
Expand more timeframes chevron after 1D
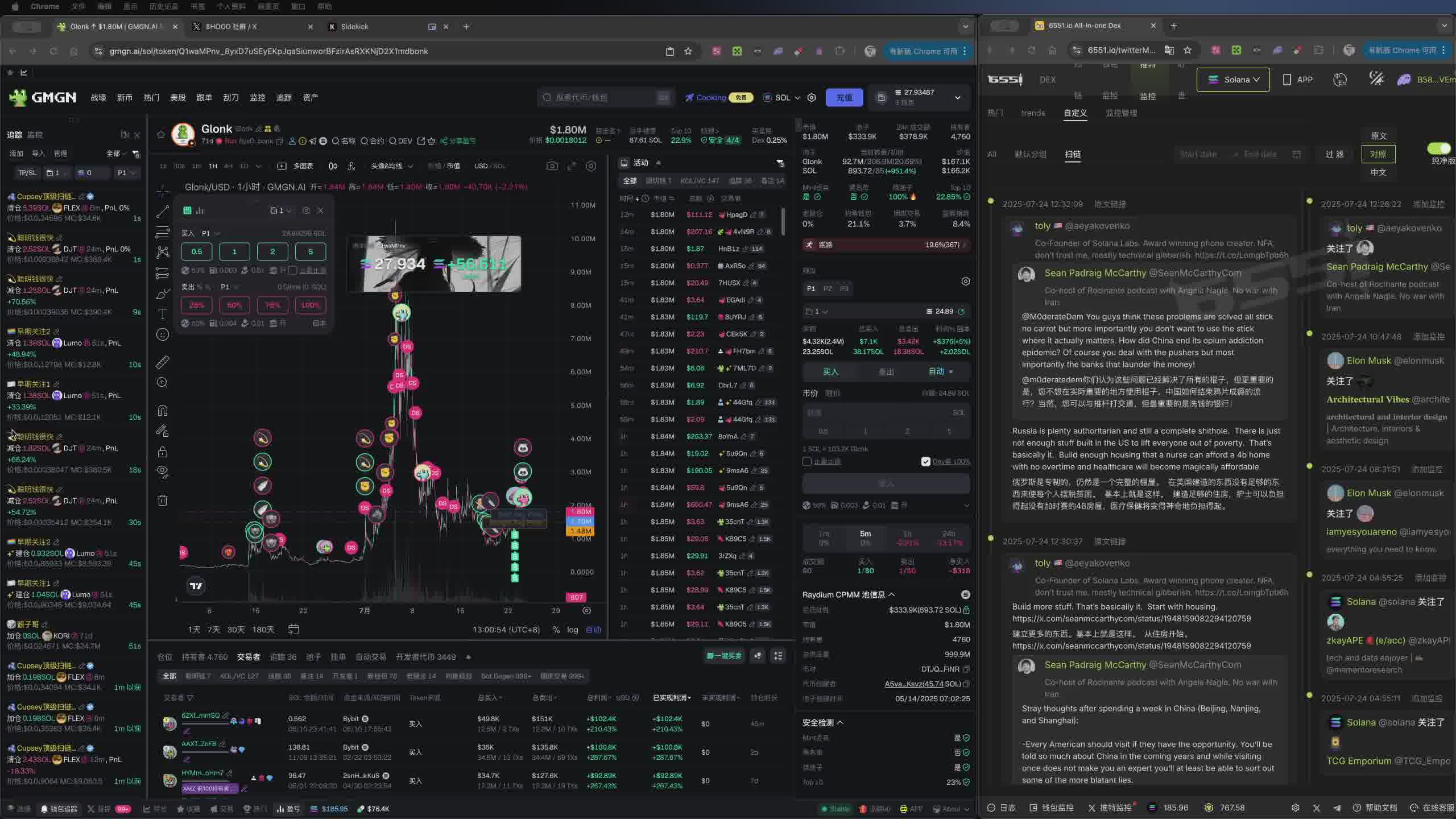tap(258, 166)
